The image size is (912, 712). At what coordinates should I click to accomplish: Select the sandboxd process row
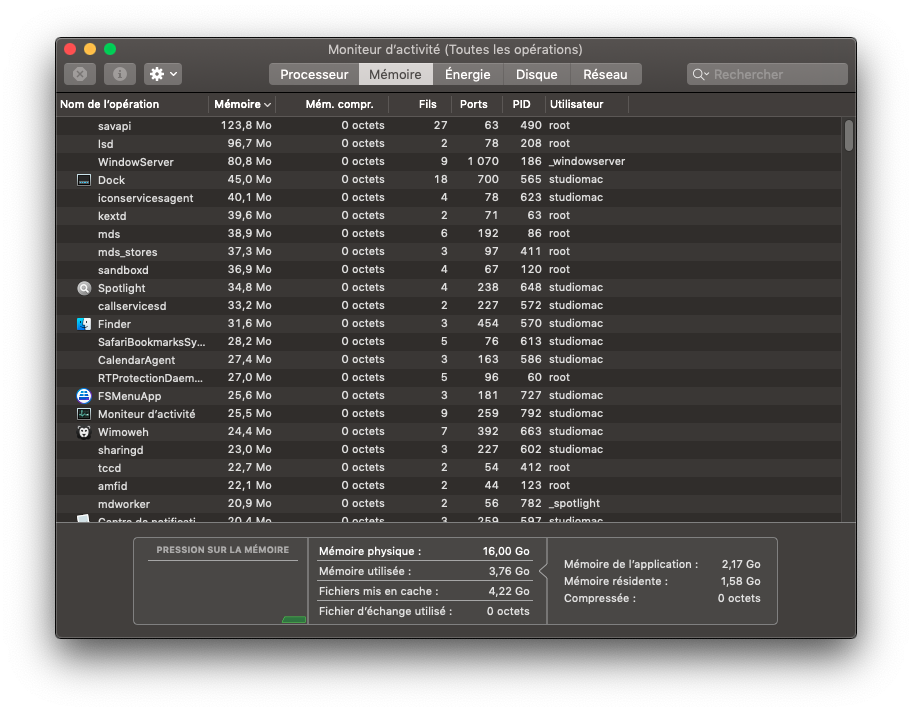[x=448, y=270]
